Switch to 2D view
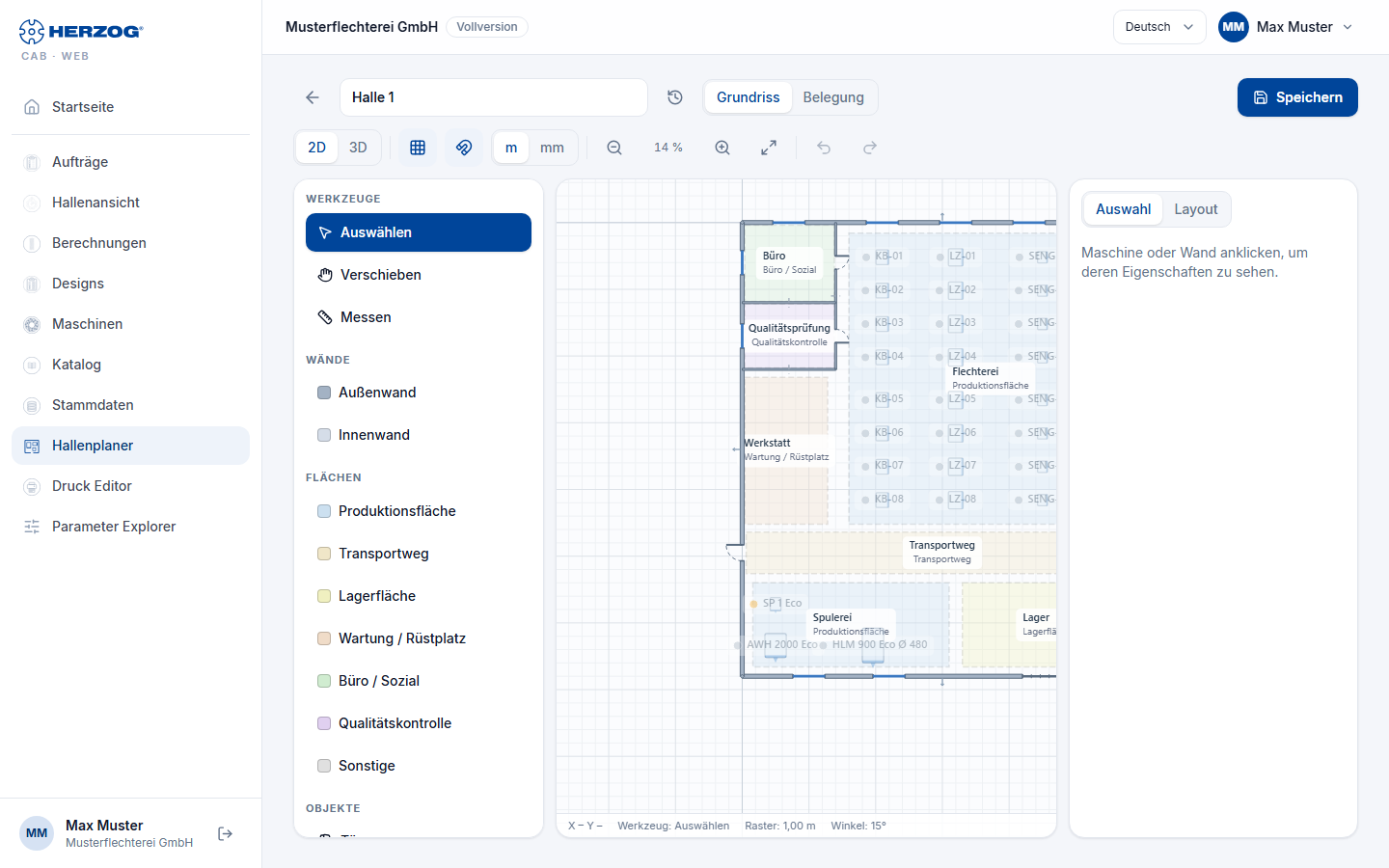1389x868 pixels. (316, 148)
